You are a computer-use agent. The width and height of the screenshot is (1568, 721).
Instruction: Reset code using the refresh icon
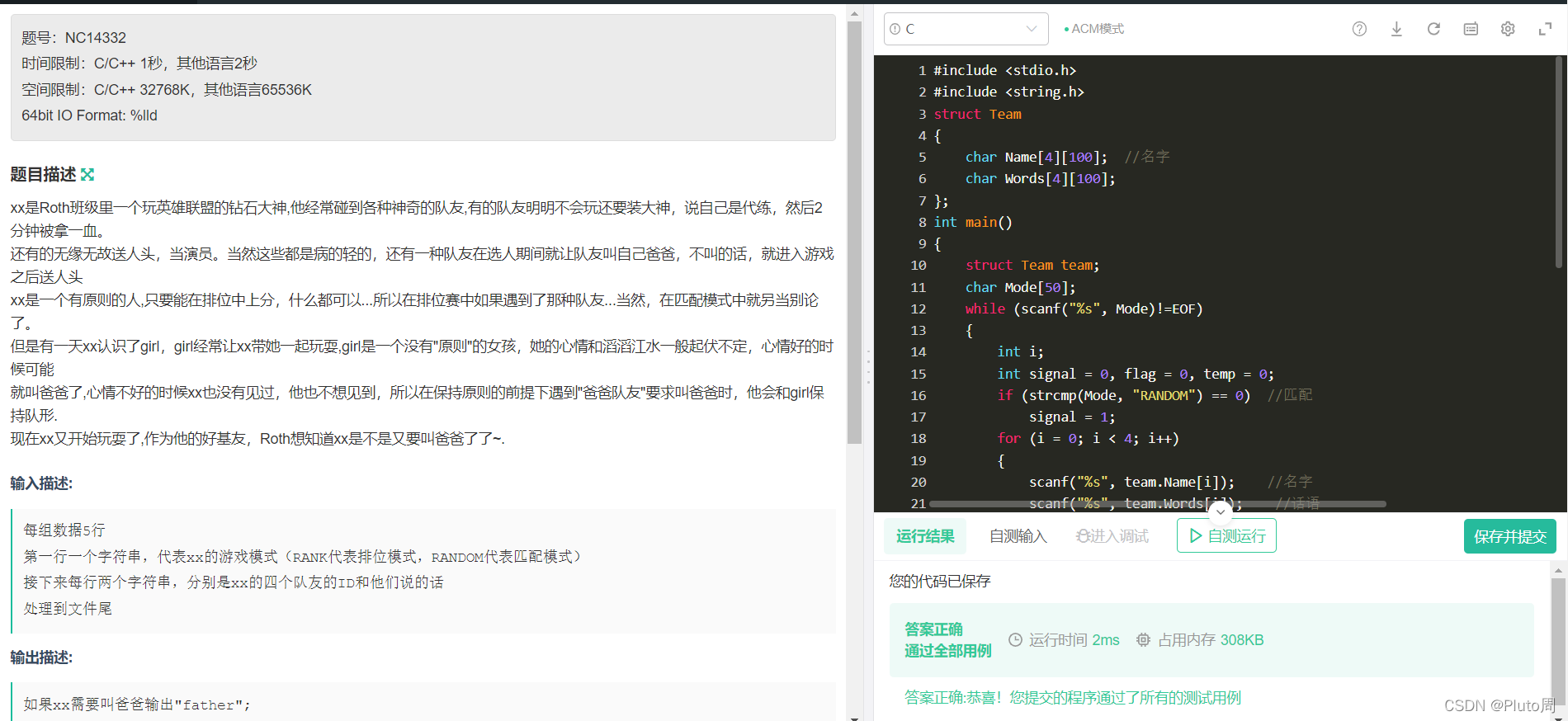tap(1433, 29)
